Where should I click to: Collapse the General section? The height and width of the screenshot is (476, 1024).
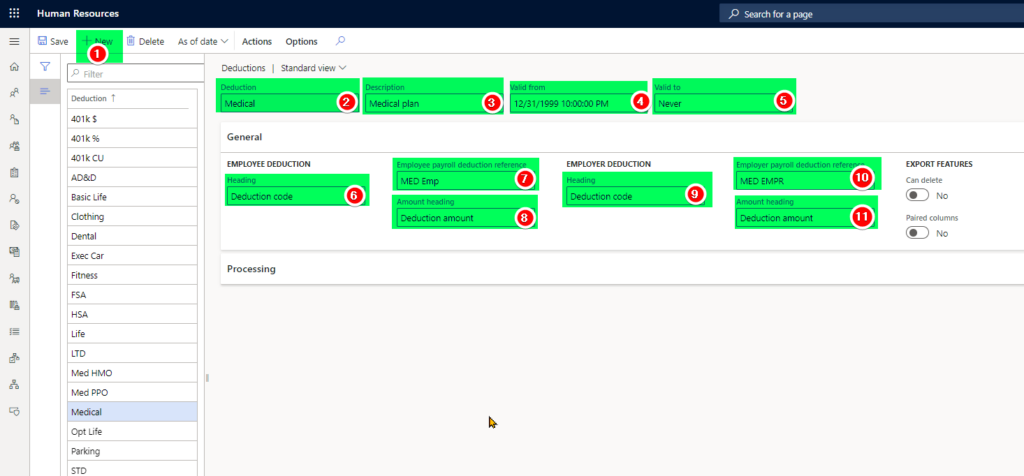[244, 137]
